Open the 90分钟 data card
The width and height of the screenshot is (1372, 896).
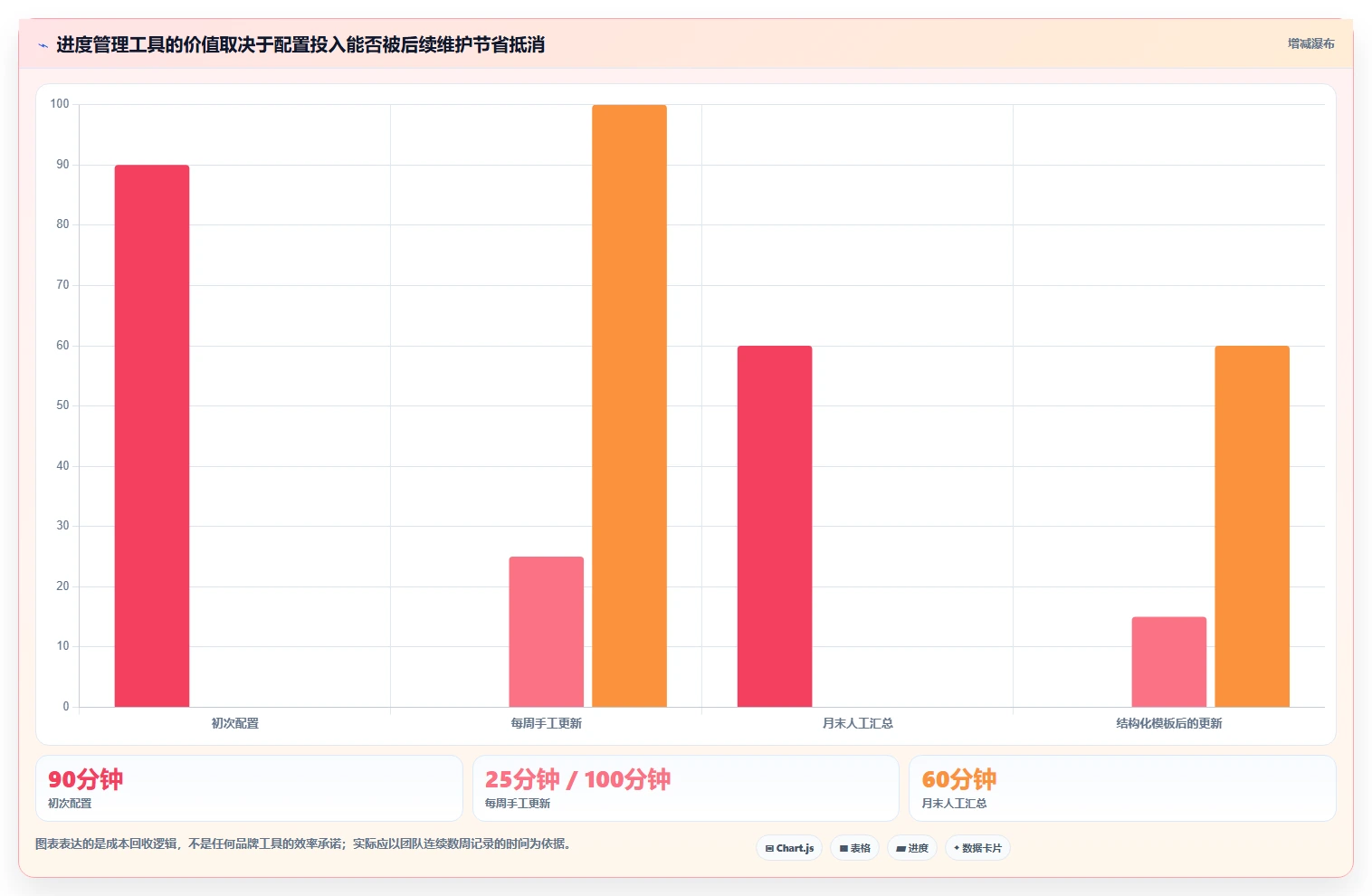click(249, 788)
